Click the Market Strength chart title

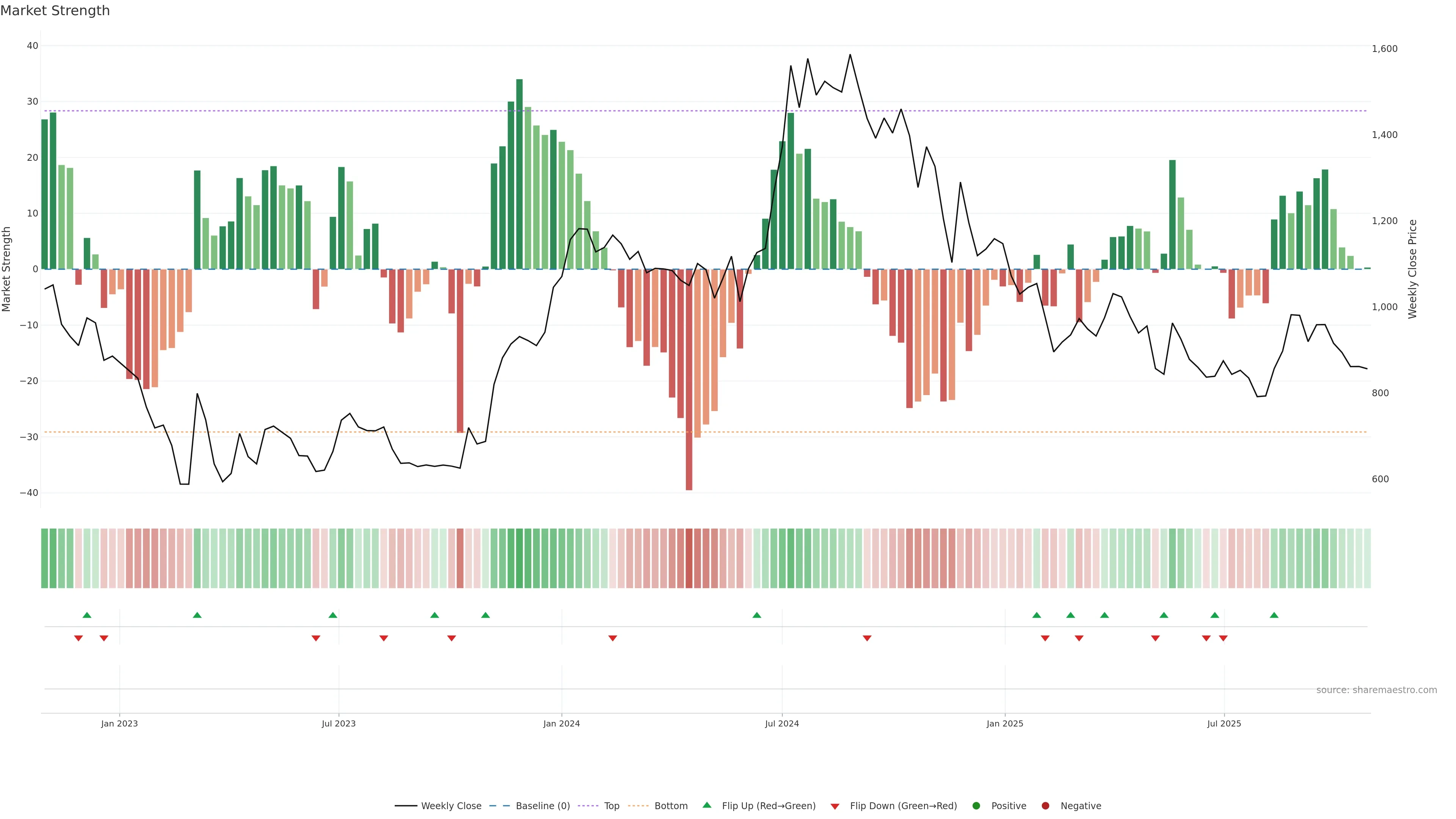55,11
